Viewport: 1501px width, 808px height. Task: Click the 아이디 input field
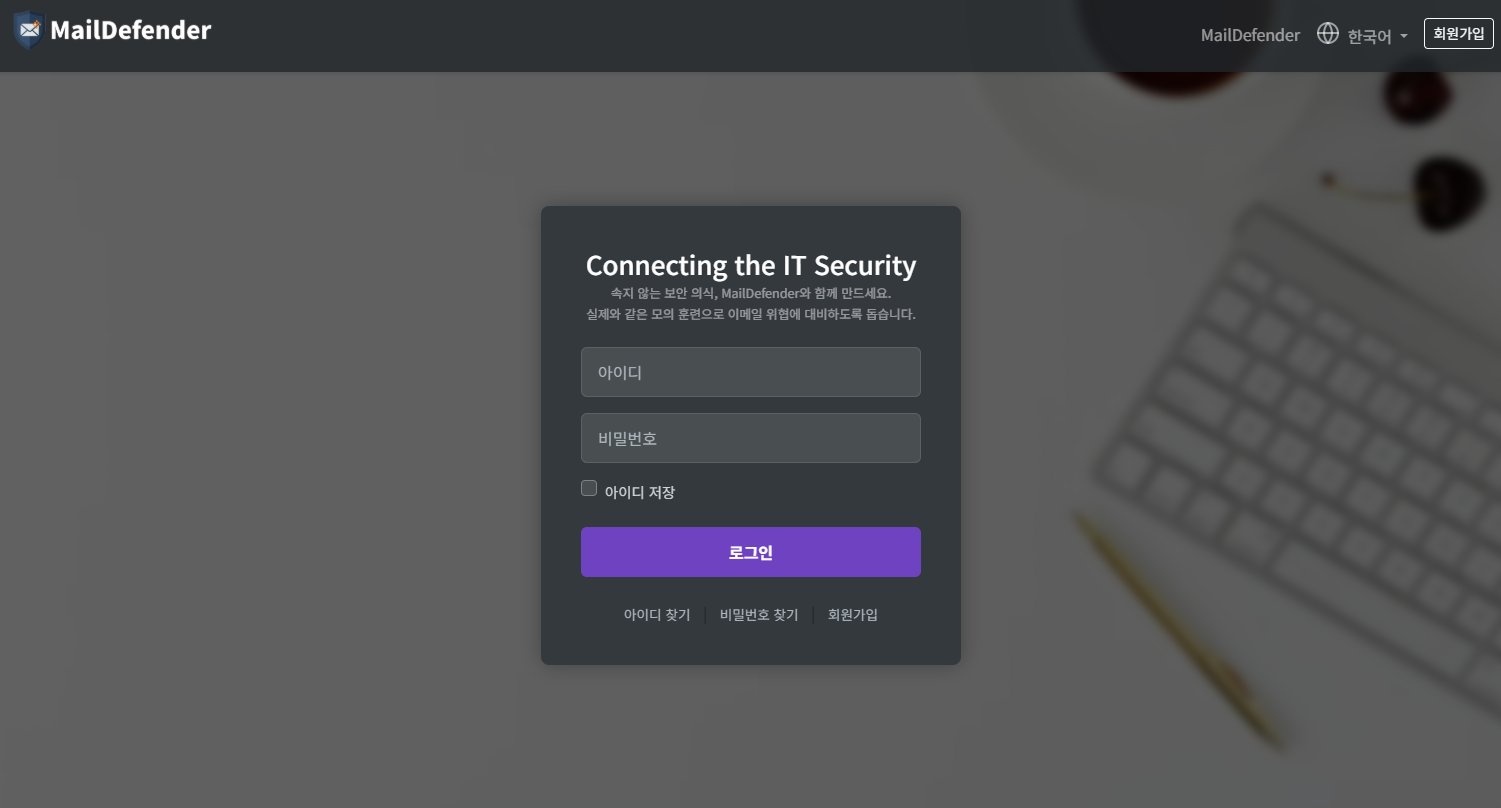751,371
